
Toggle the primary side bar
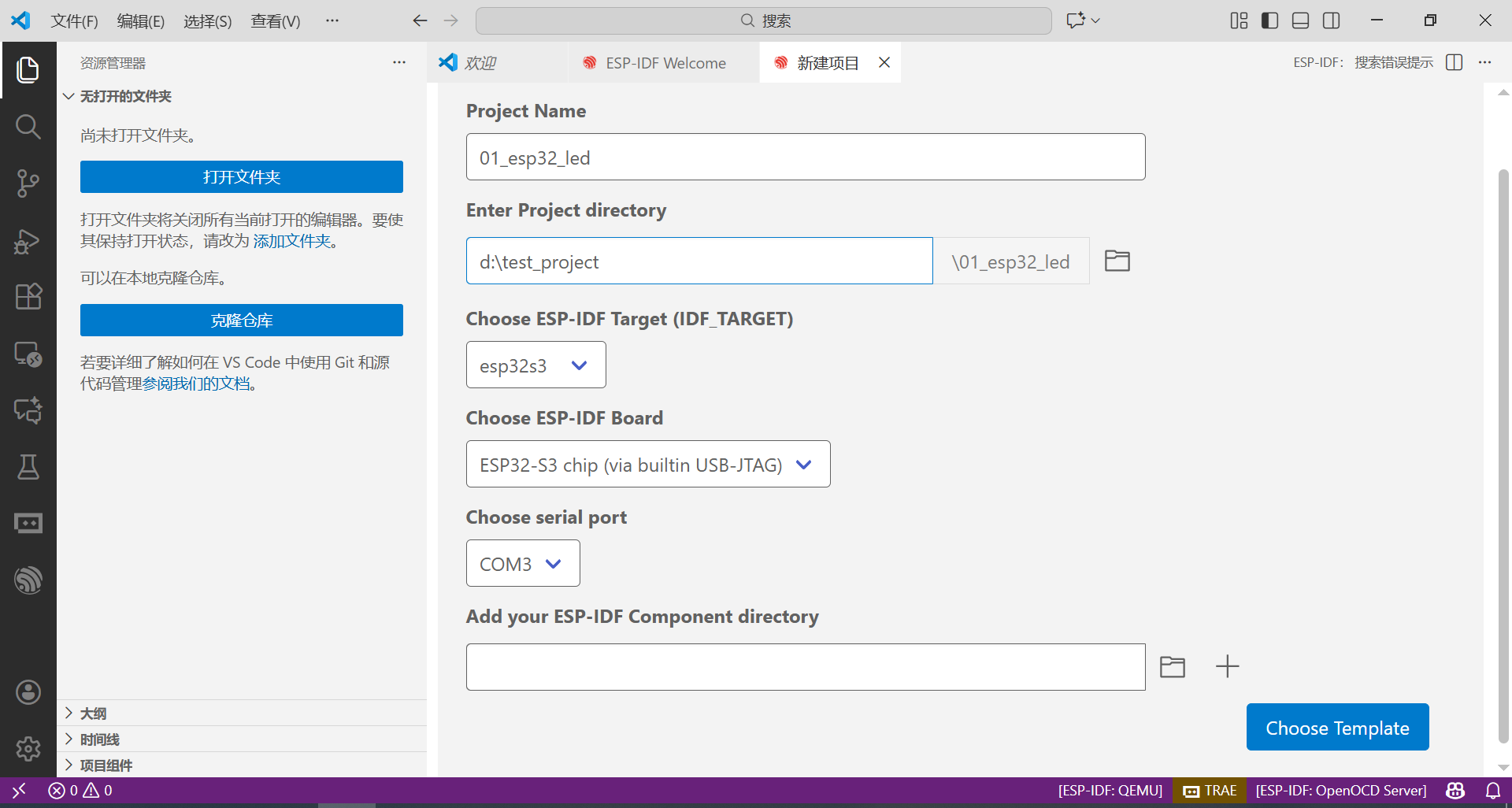coord(1269,20)
